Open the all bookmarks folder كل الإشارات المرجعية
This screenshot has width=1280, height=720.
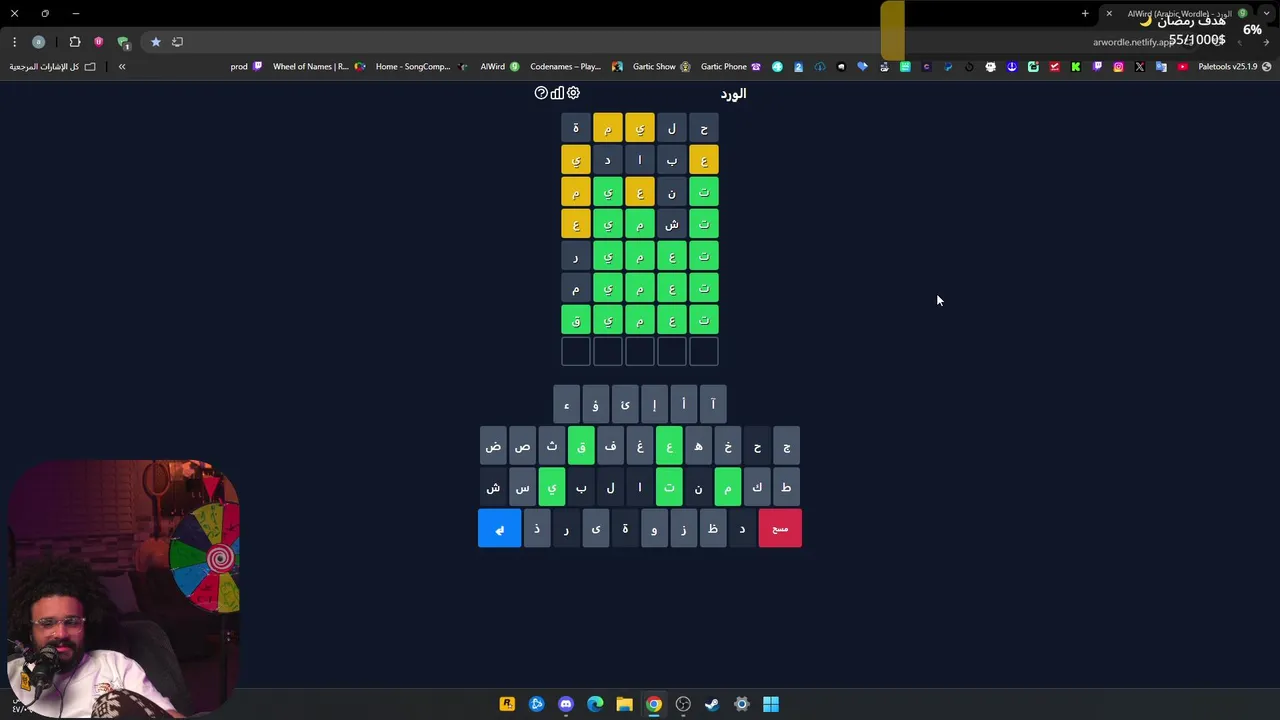coord(52,66)
